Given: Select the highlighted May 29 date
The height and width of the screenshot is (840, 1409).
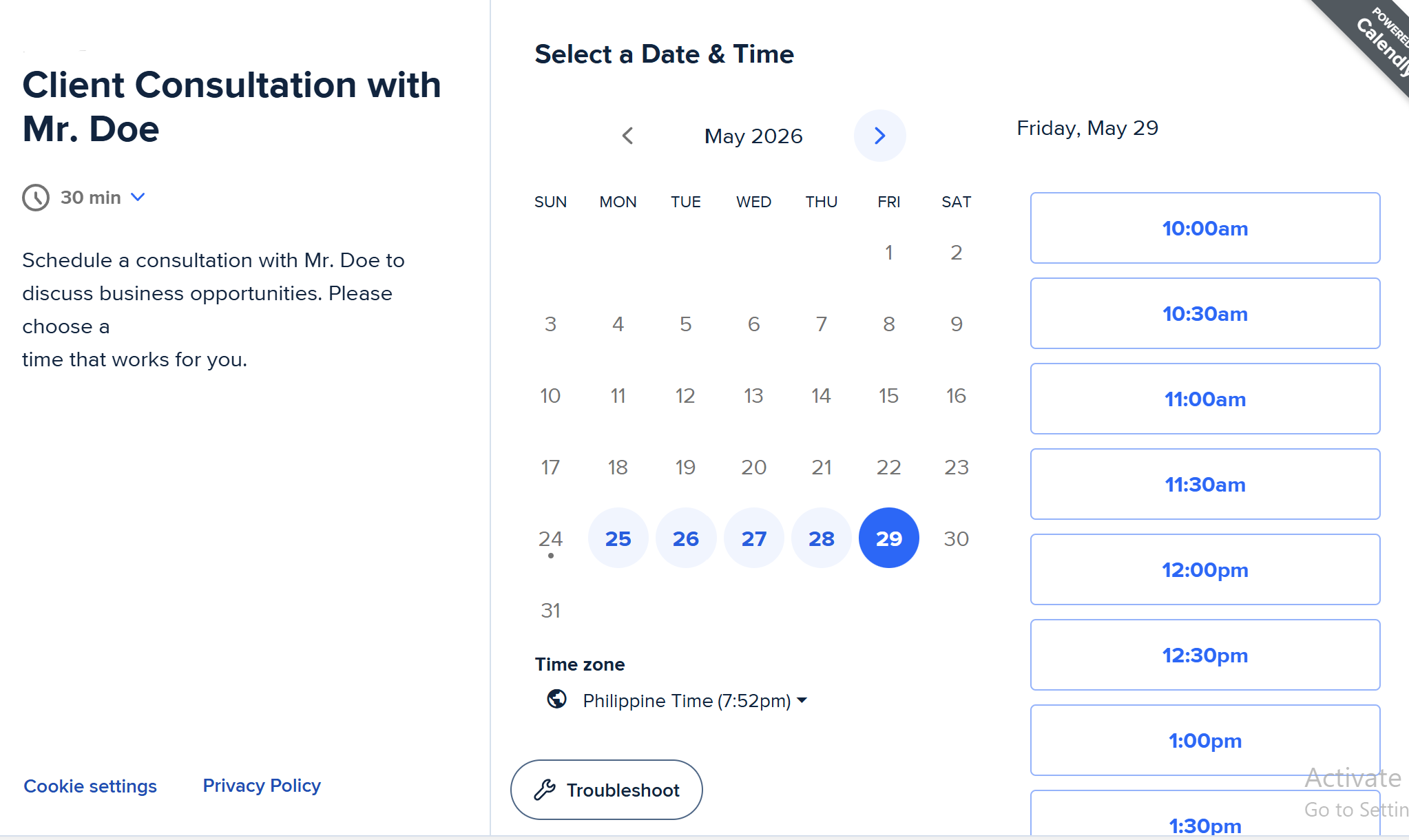Looking at the screenshot, I should [x=888, y=538].
